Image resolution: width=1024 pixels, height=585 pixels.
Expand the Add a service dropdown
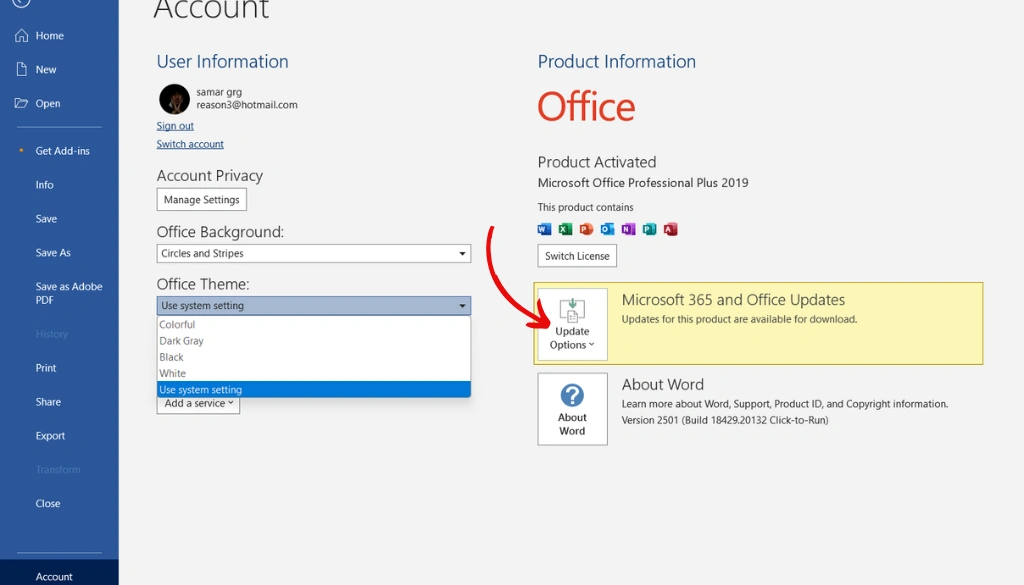tap(199, 404)
